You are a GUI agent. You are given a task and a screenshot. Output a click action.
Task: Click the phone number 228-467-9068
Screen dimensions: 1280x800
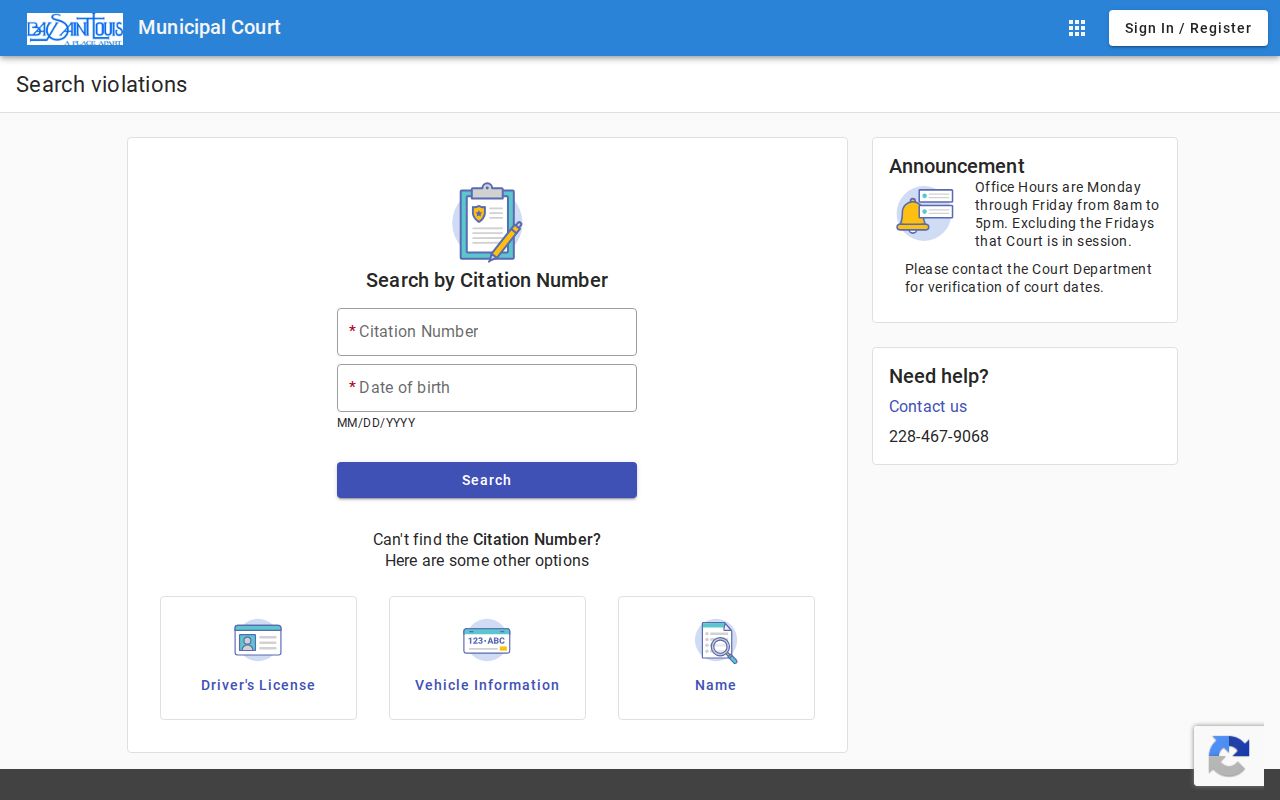[x=939, y=436]
